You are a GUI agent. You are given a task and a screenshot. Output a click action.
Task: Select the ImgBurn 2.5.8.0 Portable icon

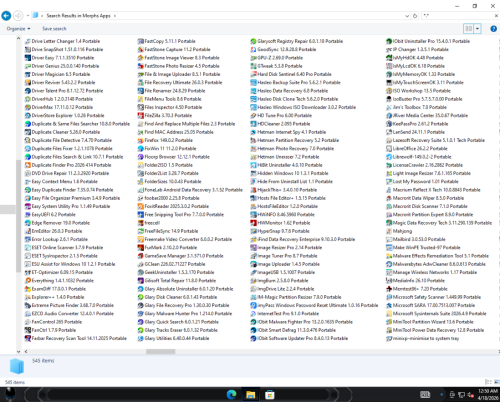(253, 281)
